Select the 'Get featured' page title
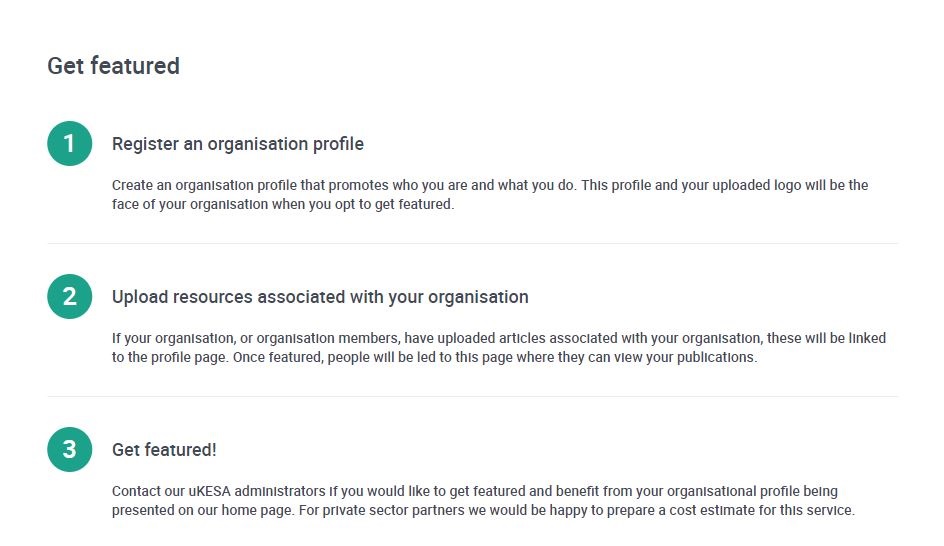Image resolution: width=944 pixels, height=546 pixels. click(113, 66)
